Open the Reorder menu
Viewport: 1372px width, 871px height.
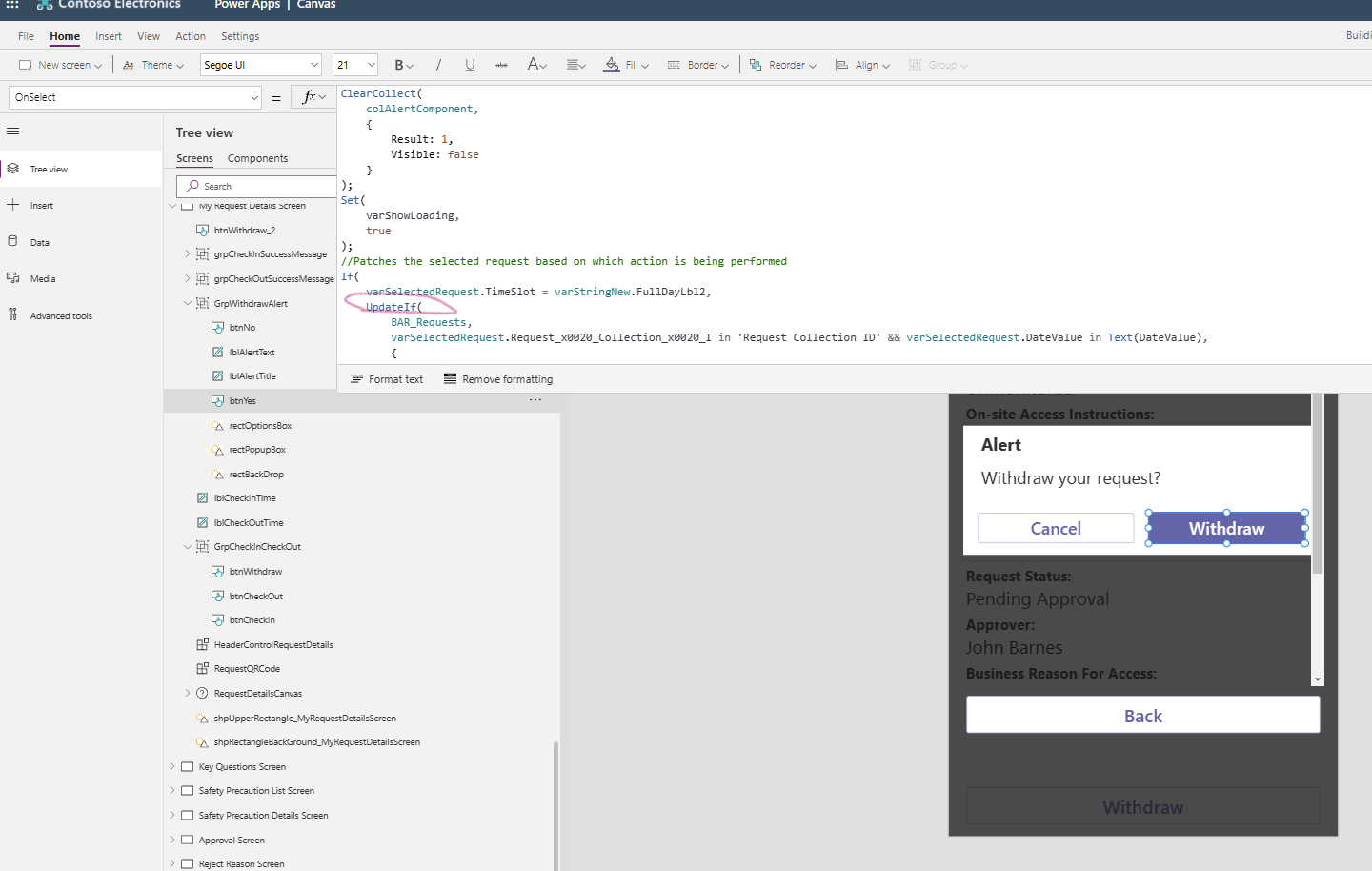click(x=782, y=65)
